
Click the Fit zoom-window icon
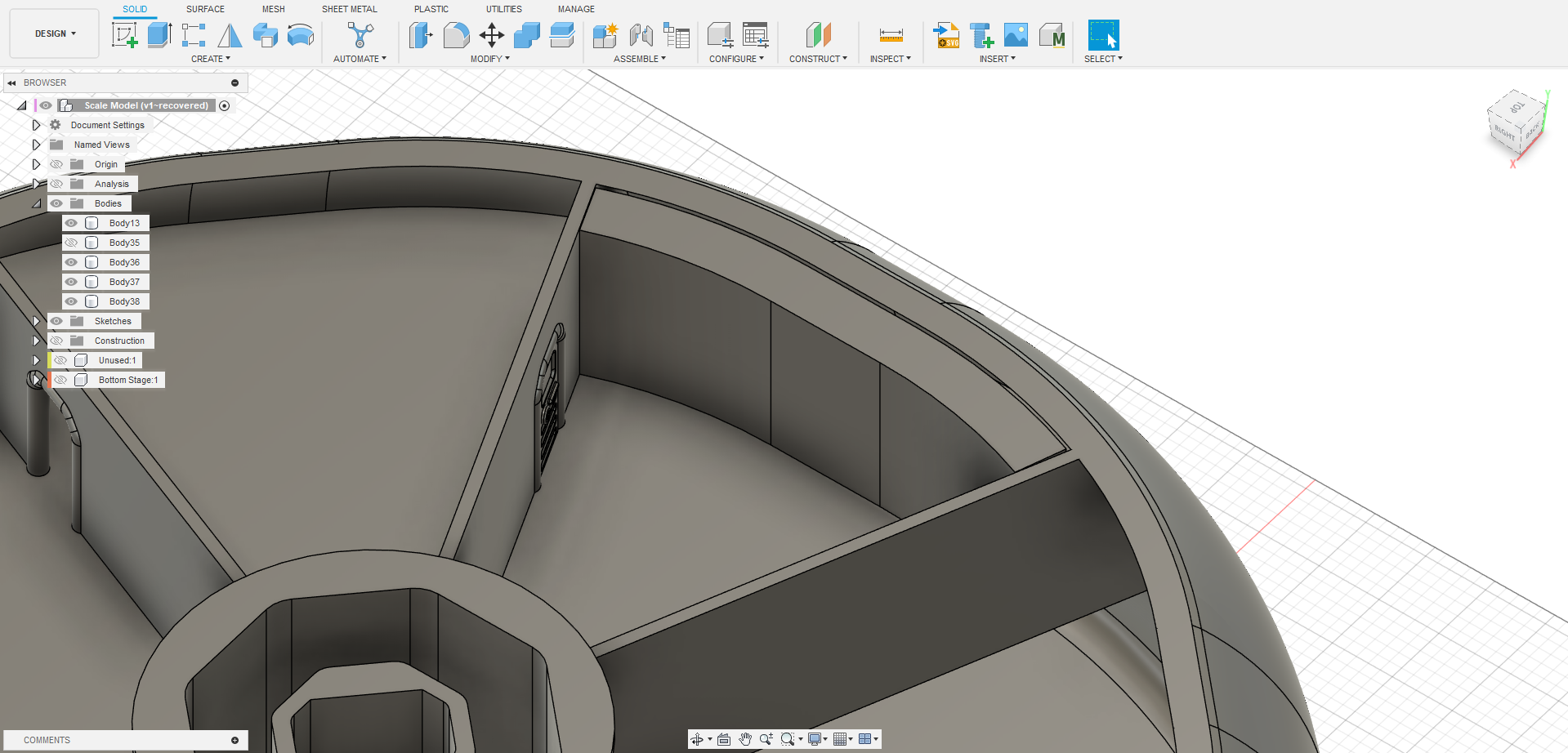[788, 739]
